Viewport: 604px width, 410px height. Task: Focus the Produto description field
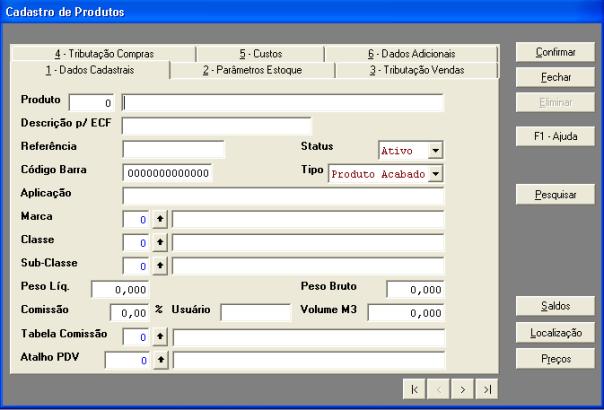pyautogui.click(x=283, y=103)
